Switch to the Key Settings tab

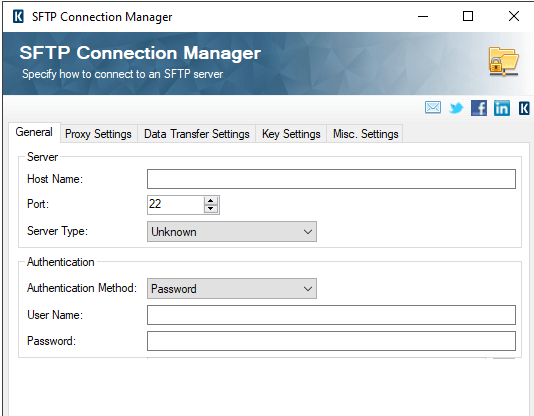point(291,134)
